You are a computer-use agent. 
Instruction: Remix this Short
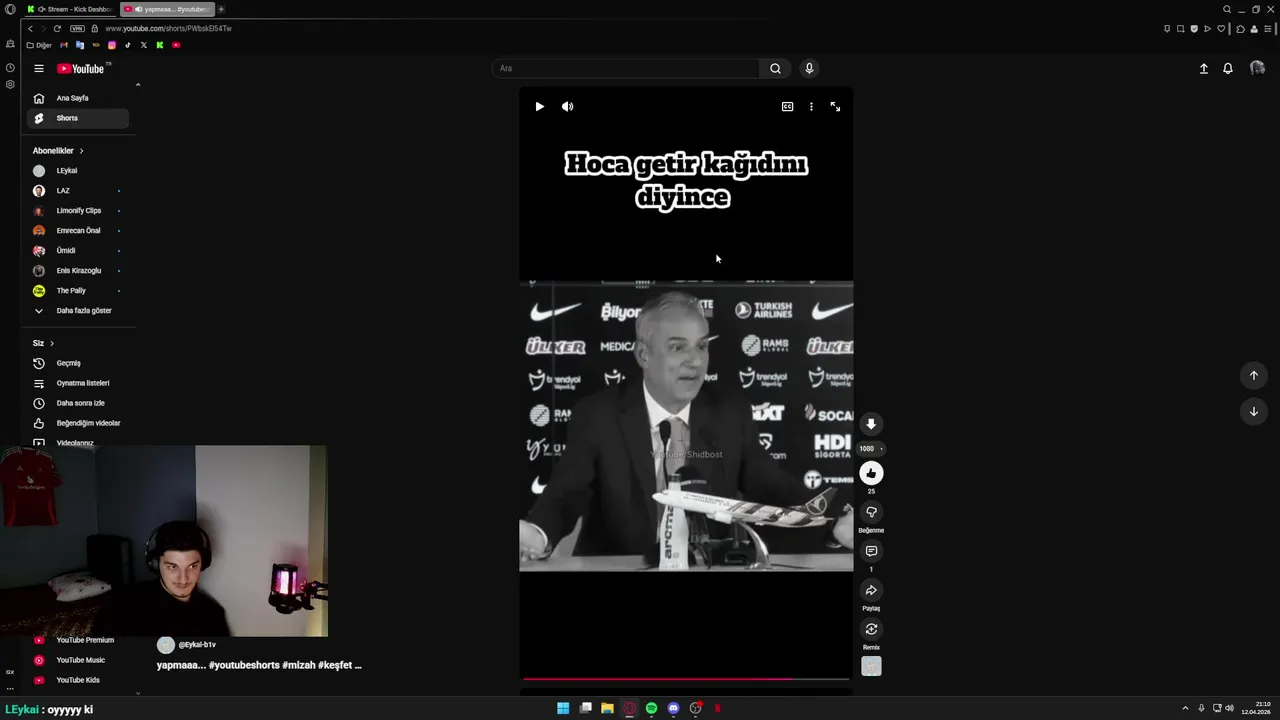[871, 629]
